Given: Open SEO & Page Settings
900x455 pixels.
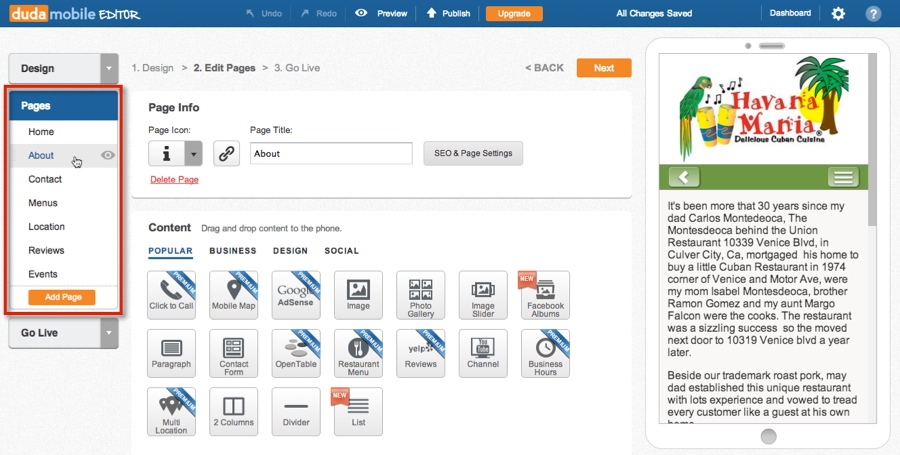Looking at the screenshot, I should (473, 153).
